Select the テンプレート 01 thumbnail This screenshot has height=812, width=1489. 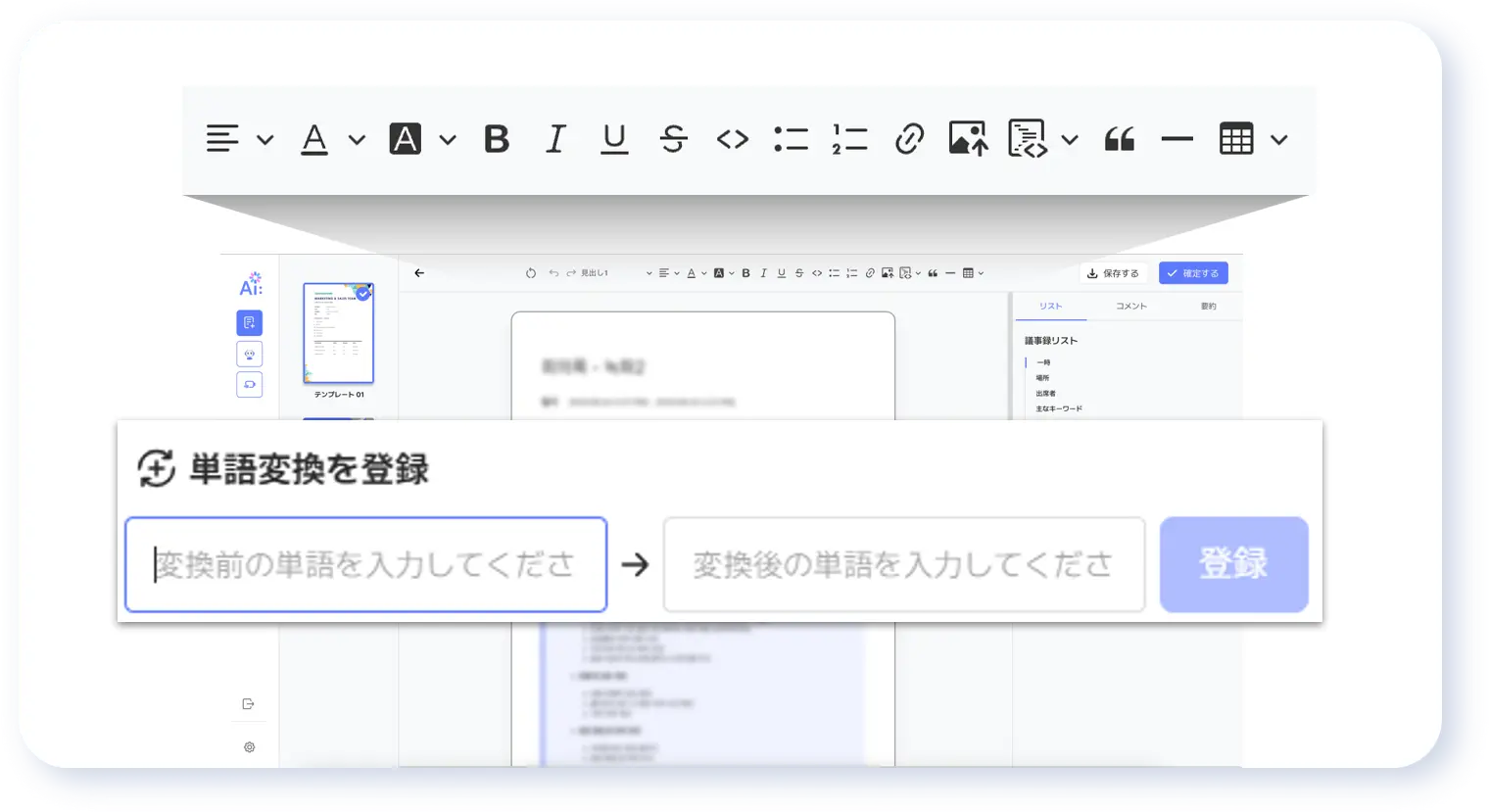click(338, 333)
